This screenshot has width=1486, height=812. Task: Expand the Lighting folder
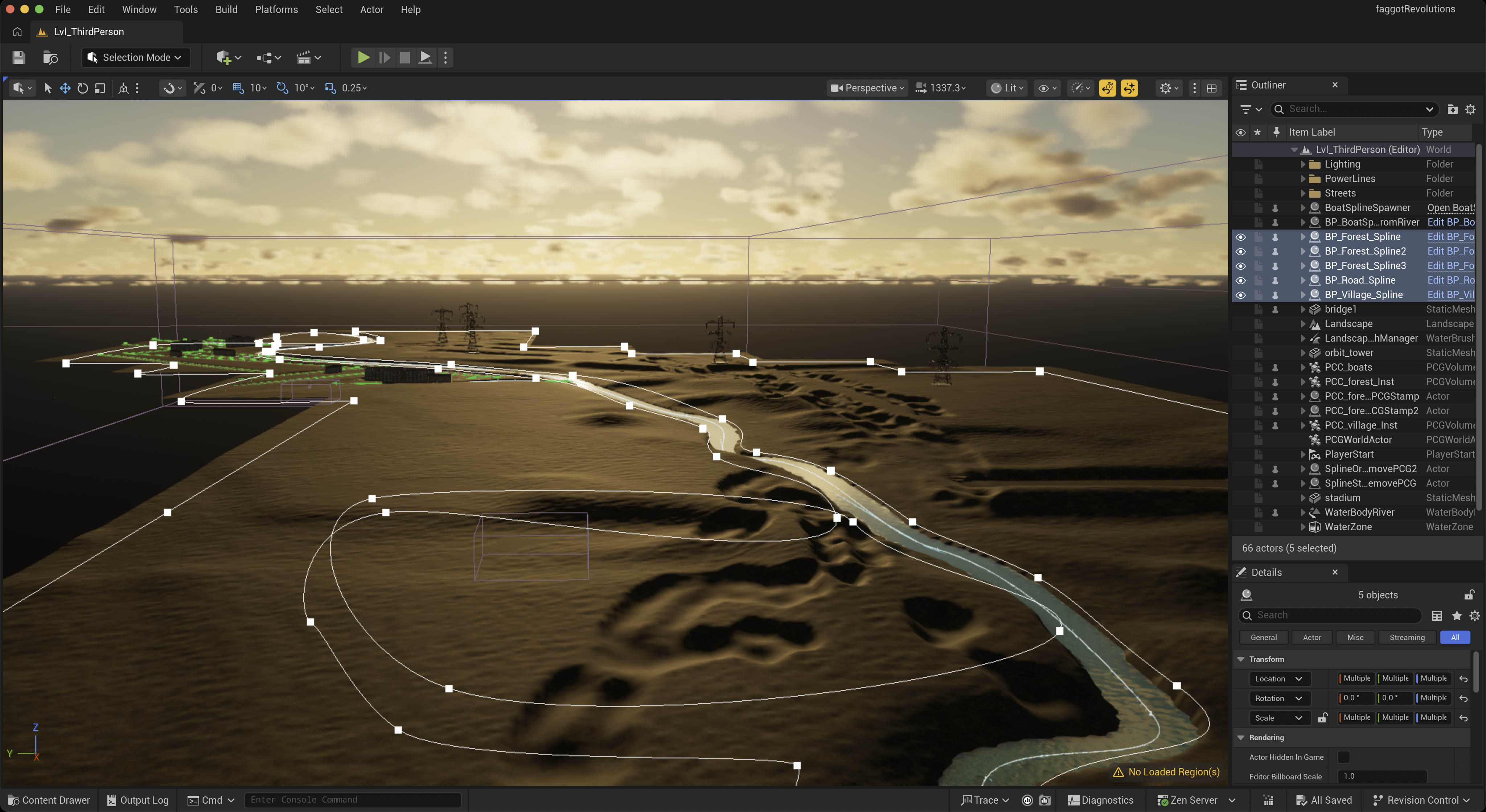(x=1302, y=164)
